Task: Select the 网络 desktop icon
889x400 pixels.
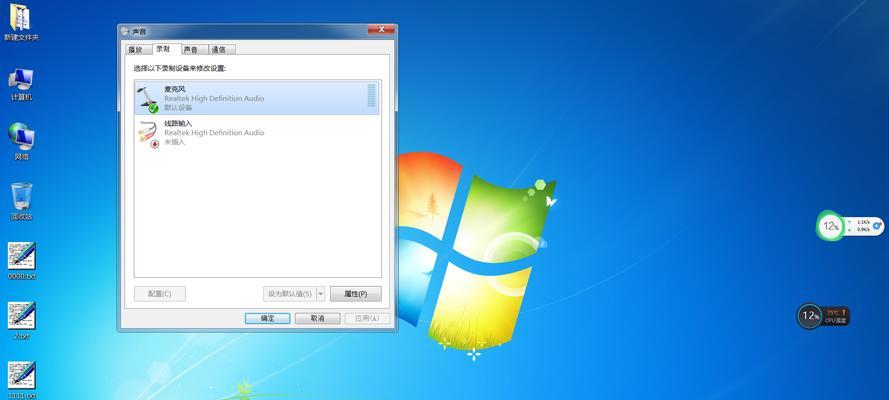Action: (21, 137)
